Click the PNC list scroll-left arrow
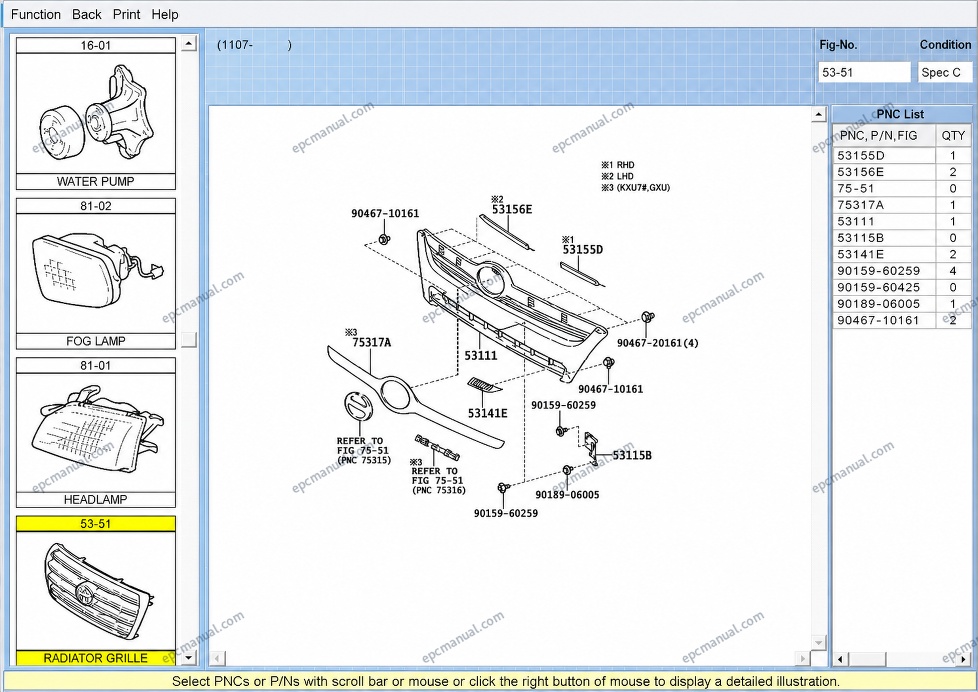Screen dimensions: 978x692 click(840, 659)
